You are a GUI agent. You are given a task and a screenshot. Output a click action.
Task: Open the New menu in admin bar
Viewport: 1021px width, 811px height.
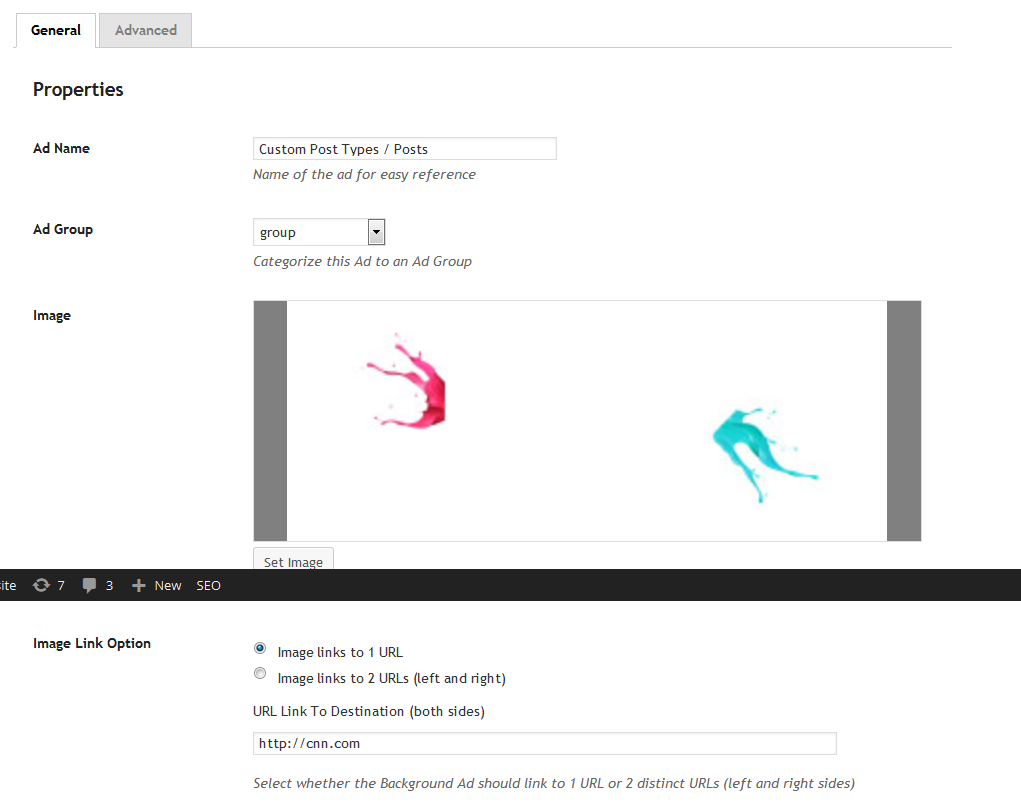tap(168, 586)
